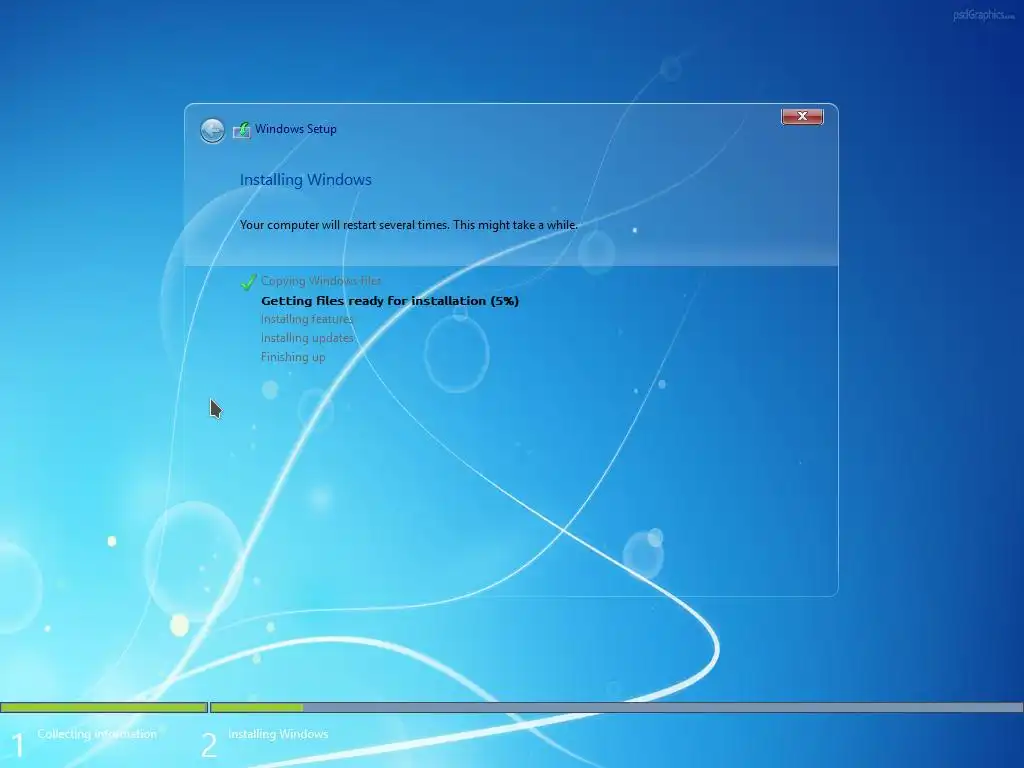Click 'Your computer will restart several times' text

point(344,225)
